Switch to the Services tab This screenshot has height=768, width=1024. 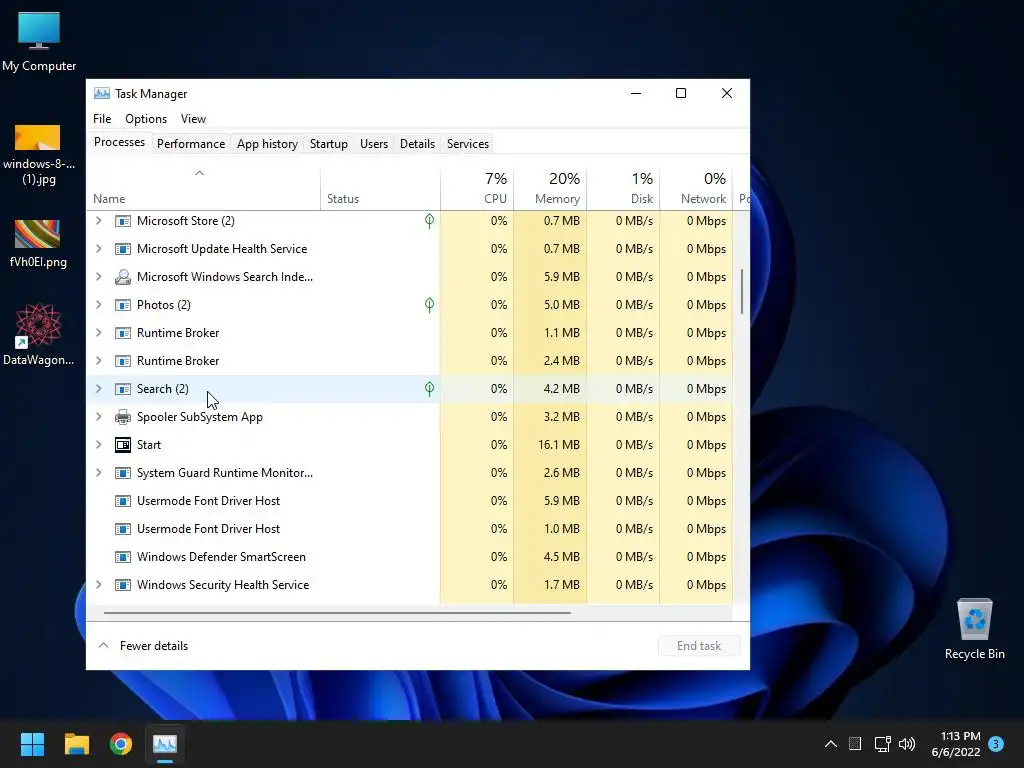(468, 144)
